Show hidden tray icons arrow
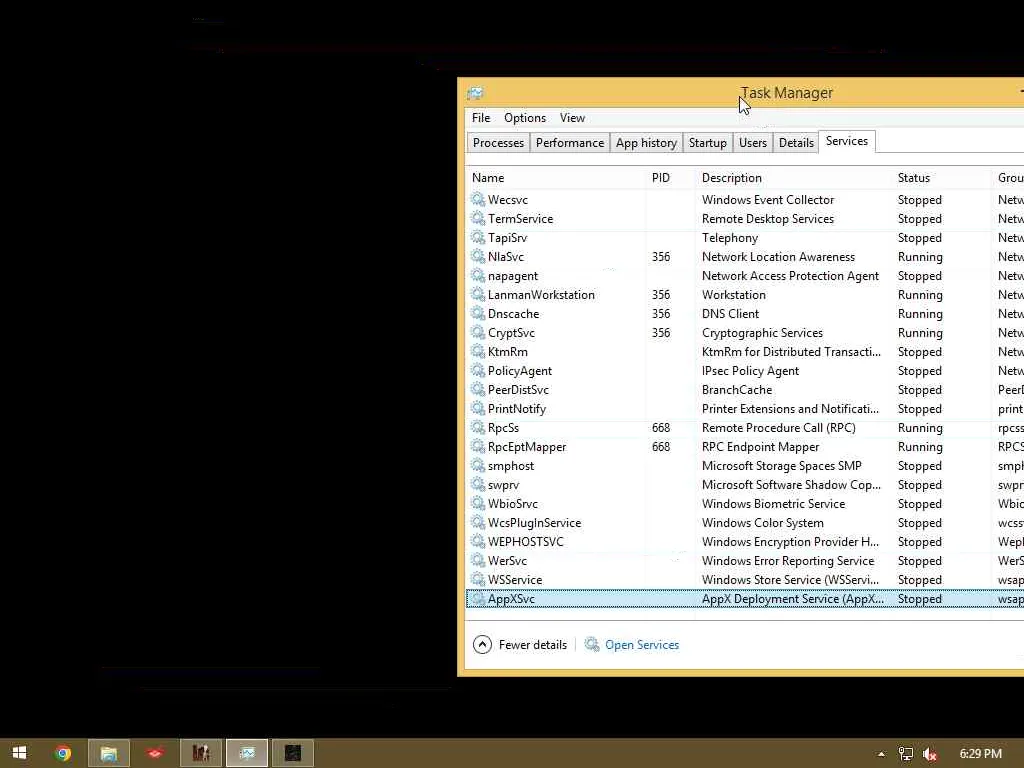 881,754
